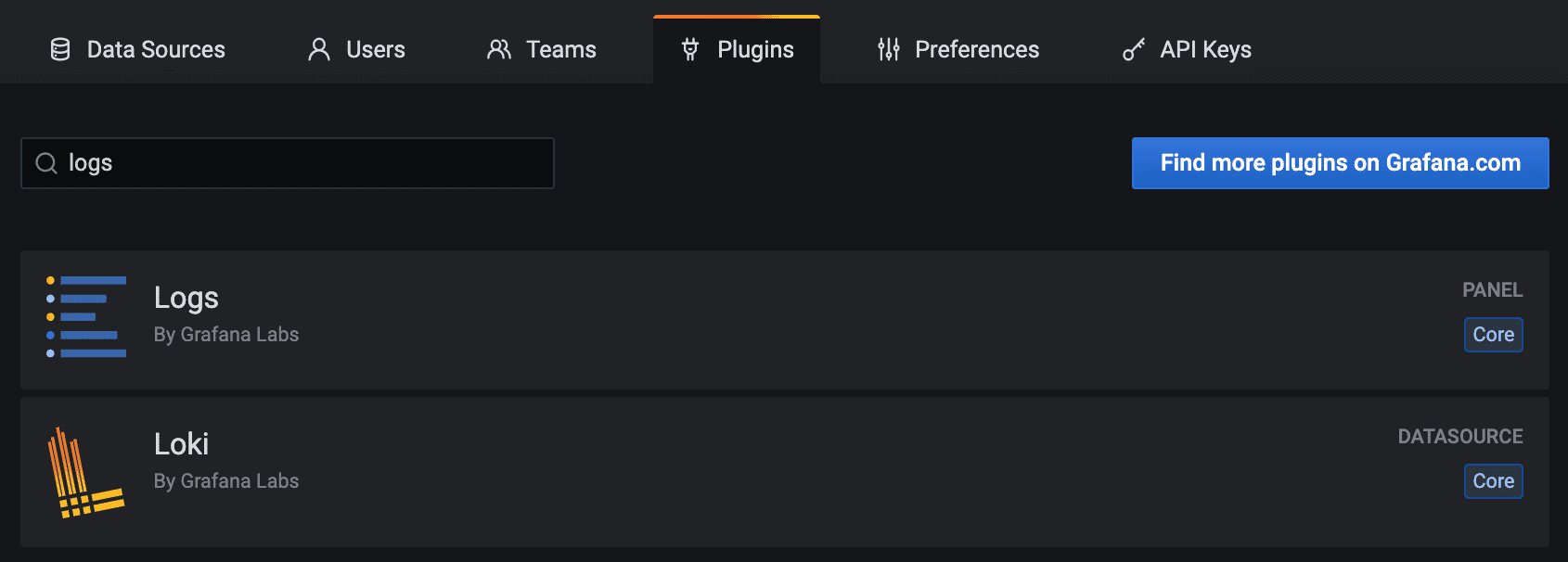Screen dimensions: 1568x562
Task: Select the API Keys tab
Action: [1205, 49]
